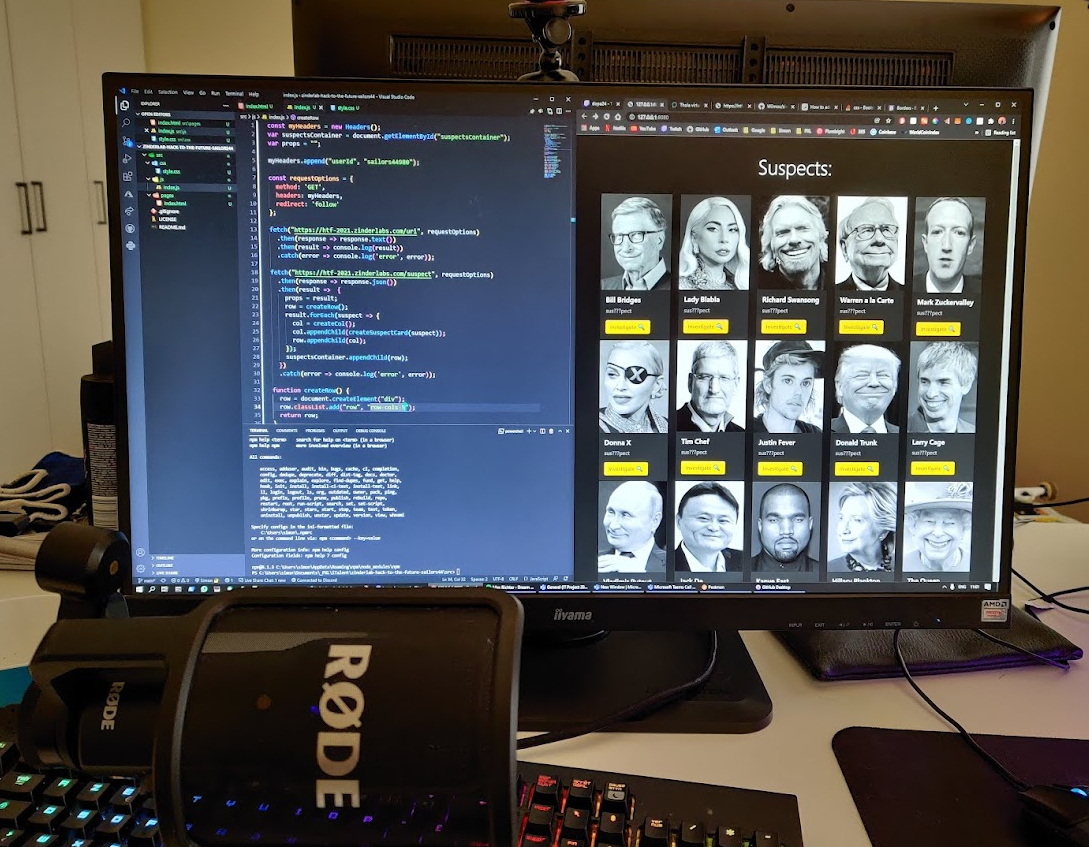Open Extensions view in VS Code activity bar
Viewport: 1089px width, 847px height.
click(128, 176)
